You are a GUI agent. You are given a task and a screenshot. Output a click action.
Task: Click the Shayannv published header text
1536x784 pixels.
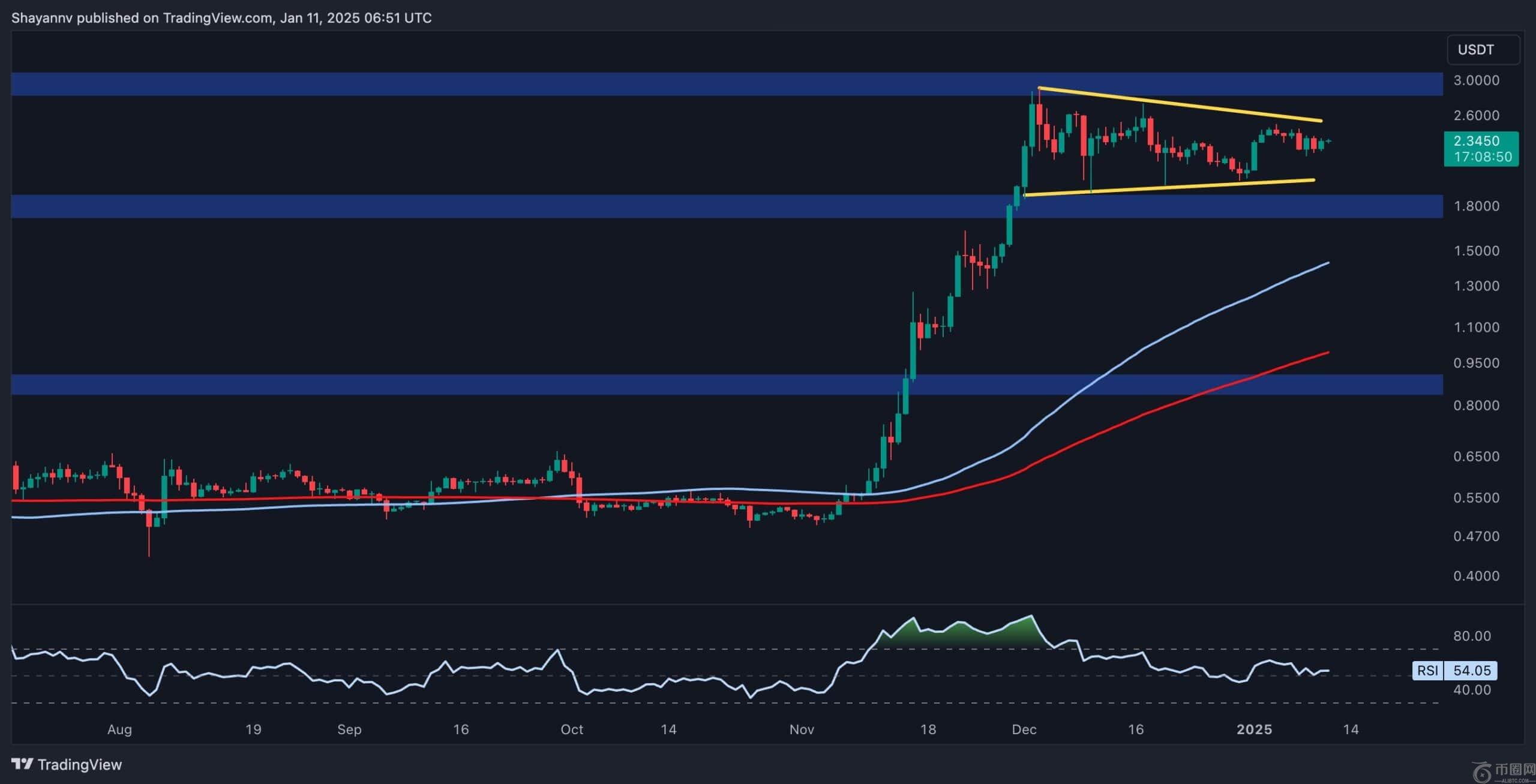point(221,18)
